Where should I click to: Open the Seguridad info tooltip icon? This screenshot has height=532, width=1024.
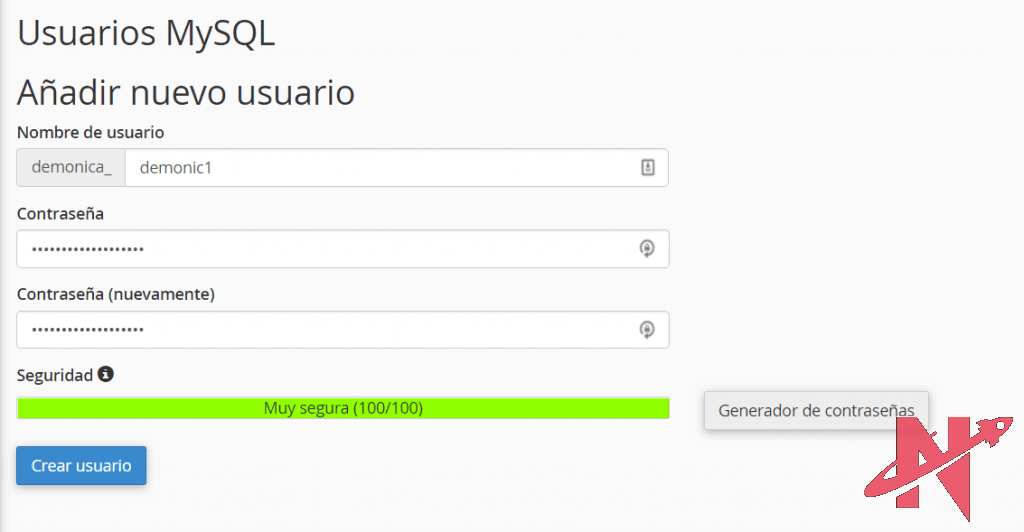106,375
